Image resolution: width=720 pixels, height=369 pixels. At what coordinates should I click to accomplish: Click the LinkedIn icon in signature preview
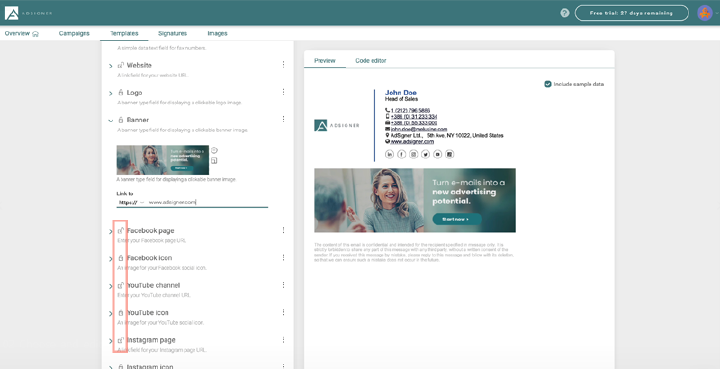click(x=389, y=154)
